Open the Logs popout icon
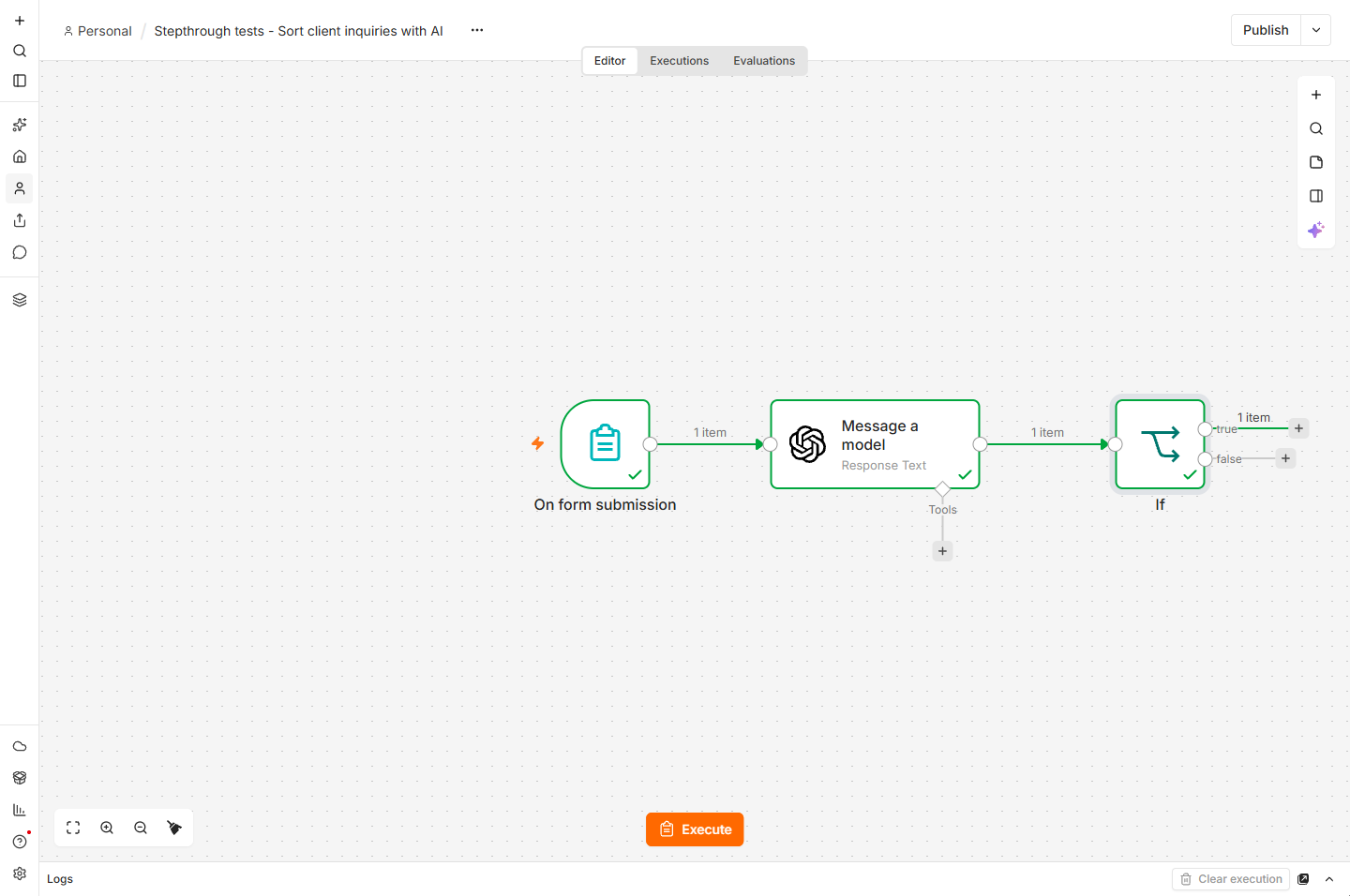Image resolution: width=1350 pixels, height=896 pixels. (x=1303, y=879)
